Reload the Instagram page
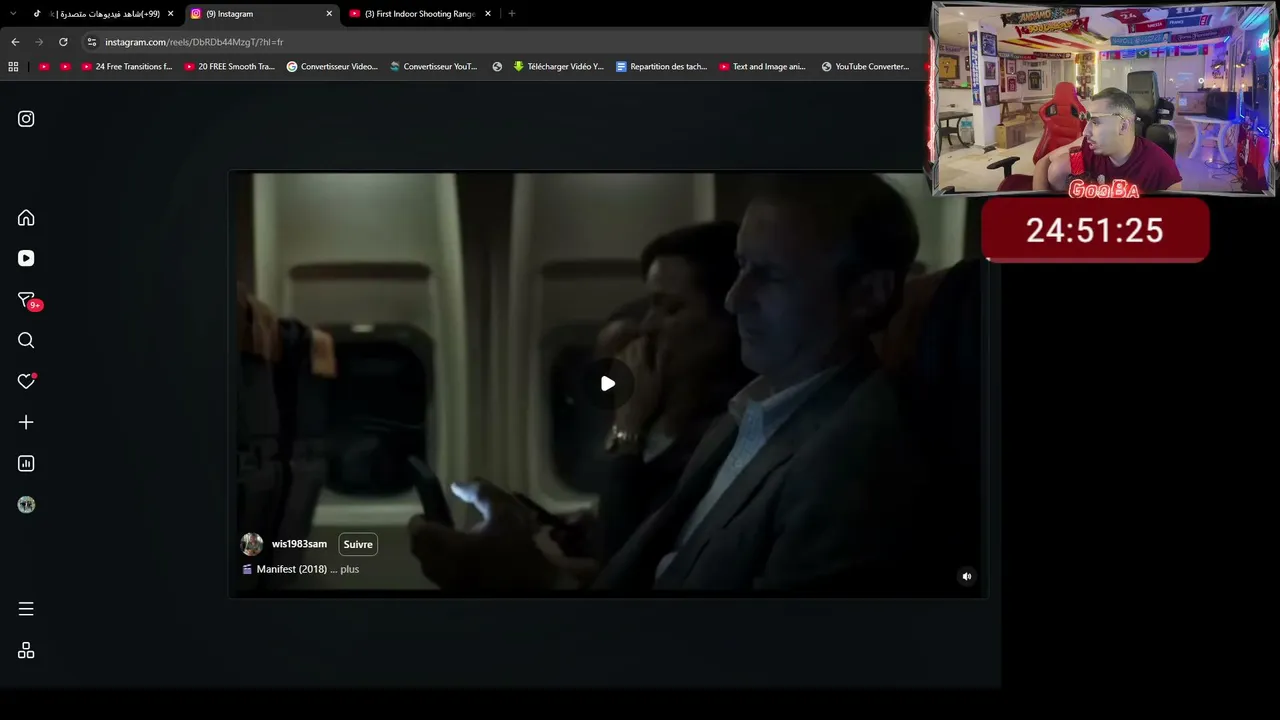This screenshot has width=1280, height=720. 63,42
